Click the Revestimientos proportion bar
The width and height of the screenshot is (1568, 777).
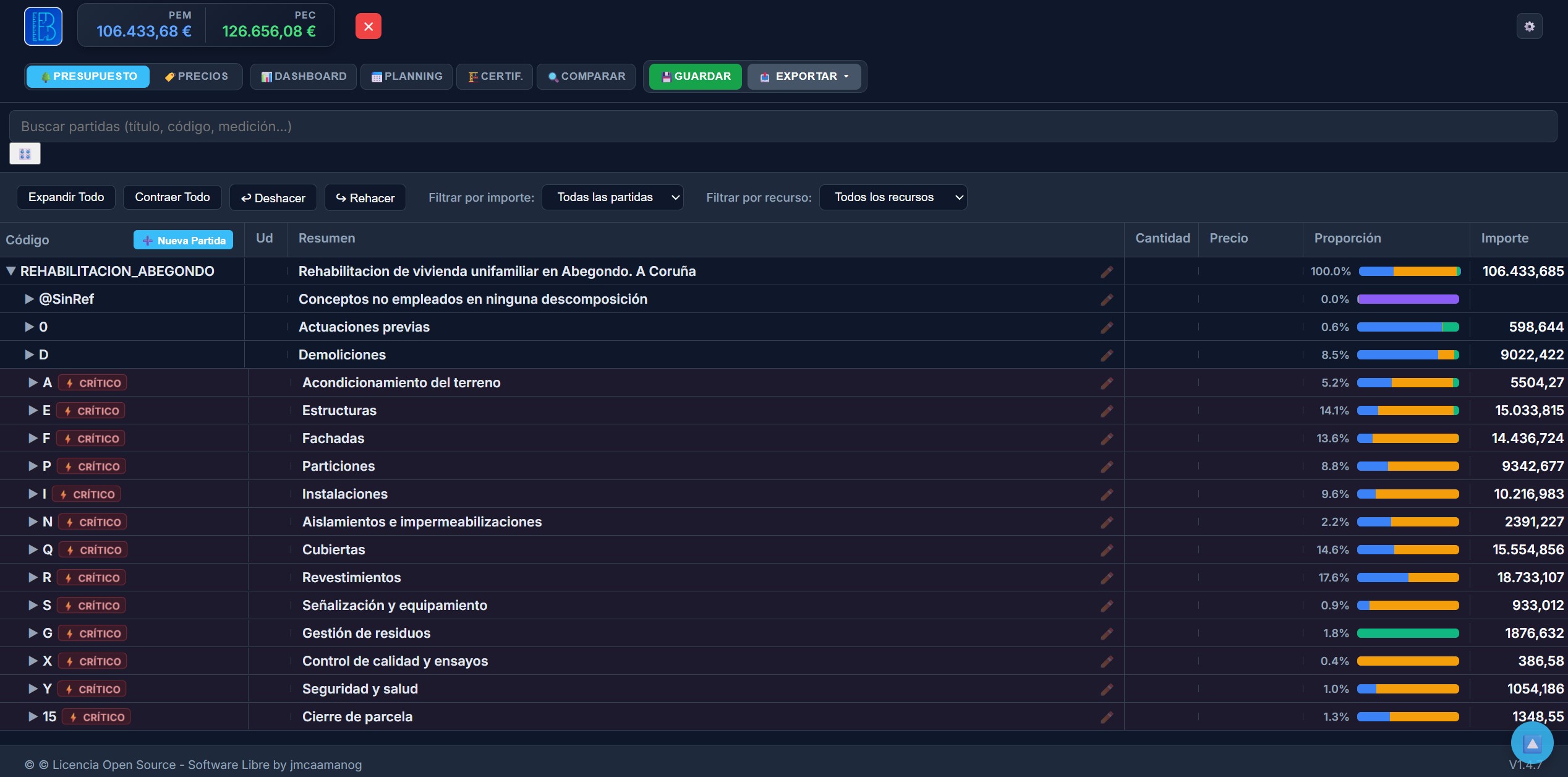click(x=1408, y=578)
